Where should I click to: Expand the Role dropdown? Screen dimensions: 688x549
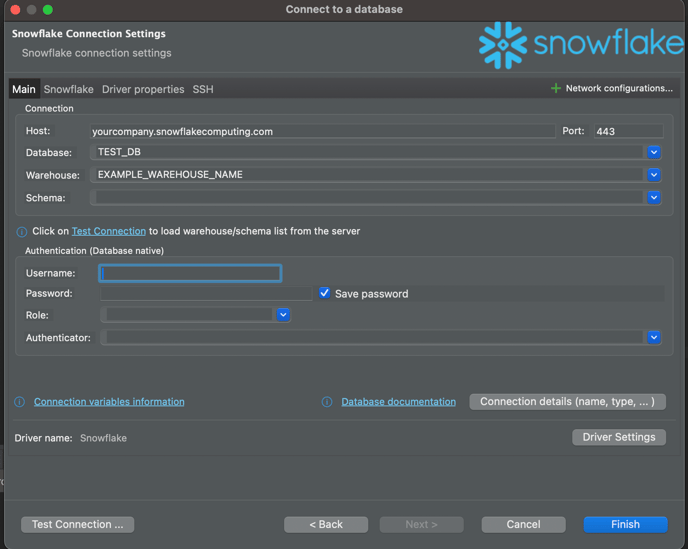pos(283,315)
